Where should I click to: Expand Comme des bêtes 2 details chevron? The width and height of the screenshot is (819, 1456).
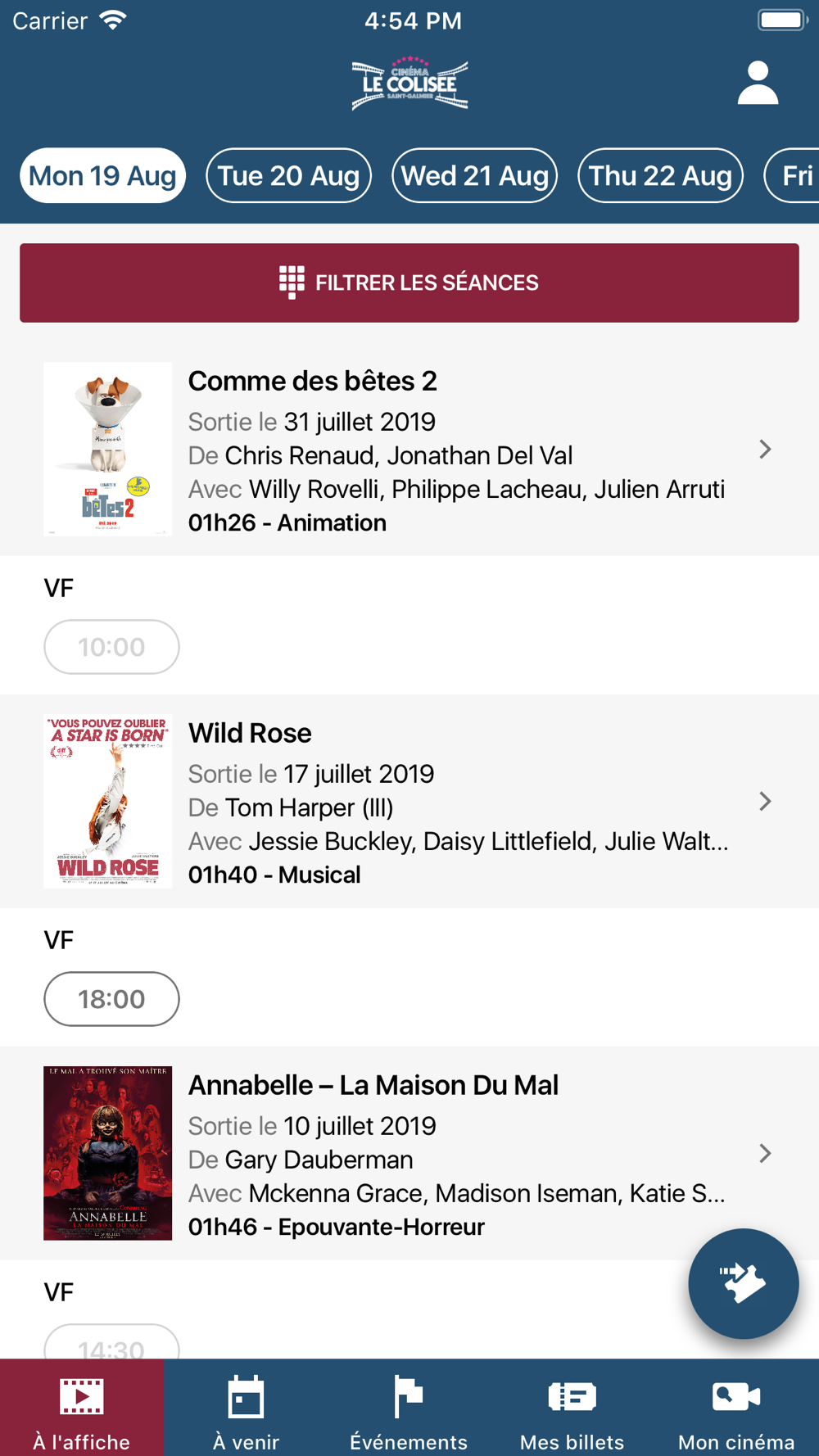765,449
